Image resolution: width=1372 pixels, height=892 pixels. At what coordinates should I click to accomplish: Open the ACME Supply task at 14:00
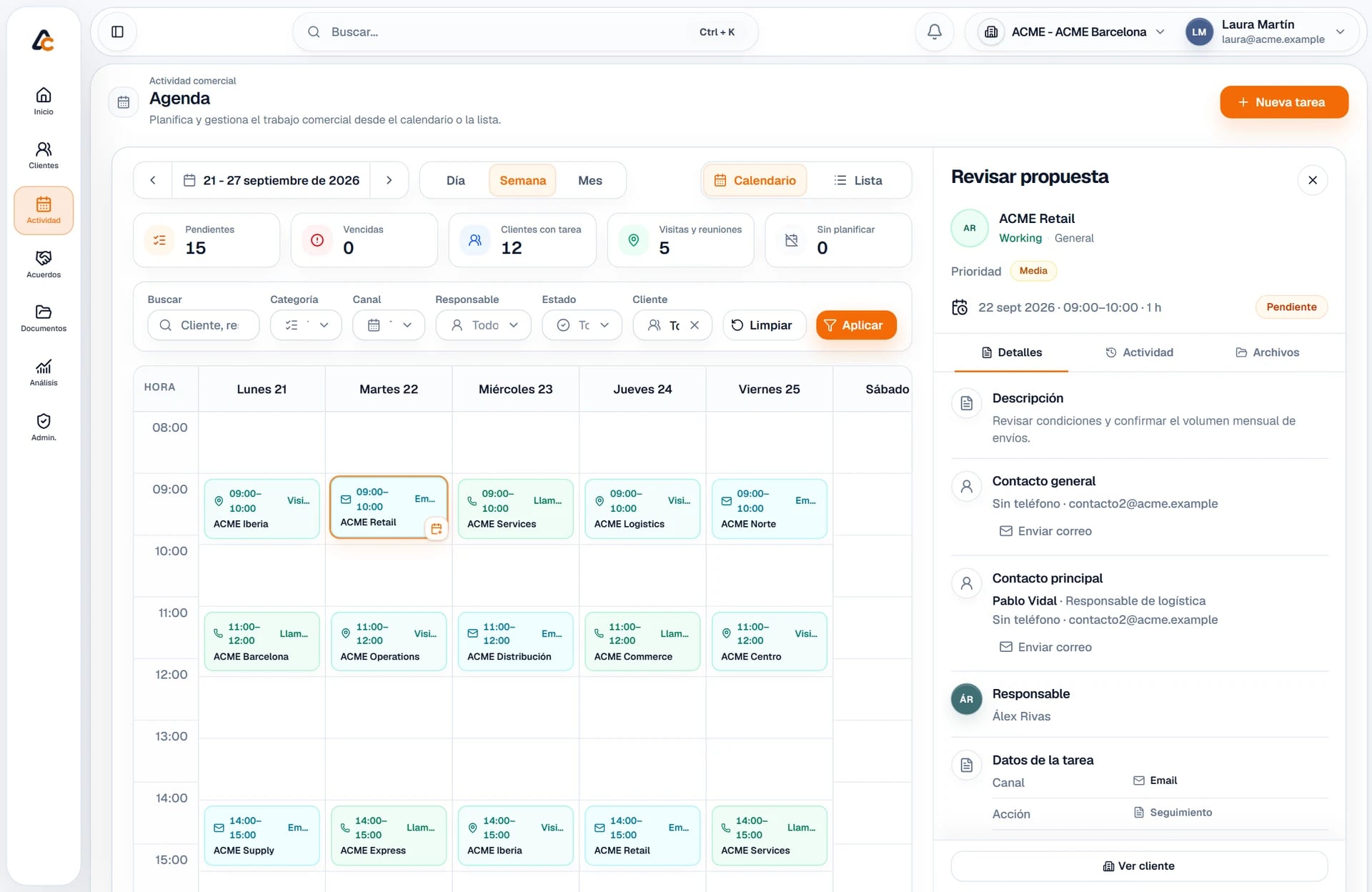(x=262, y=836)
